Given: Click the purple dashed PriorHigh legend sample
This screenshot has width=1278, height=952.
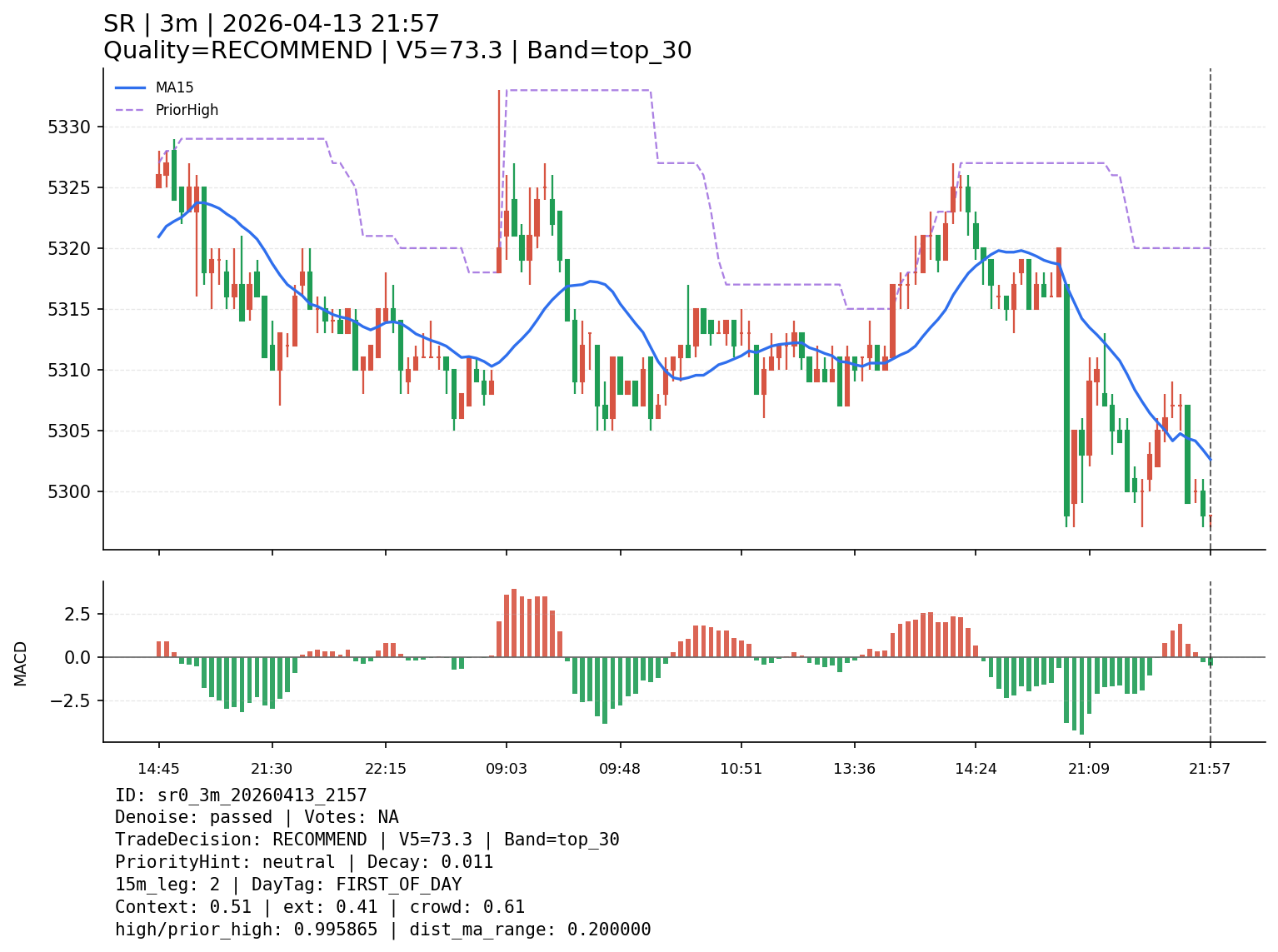Looking at the screenshot, I should coord(130,110).
